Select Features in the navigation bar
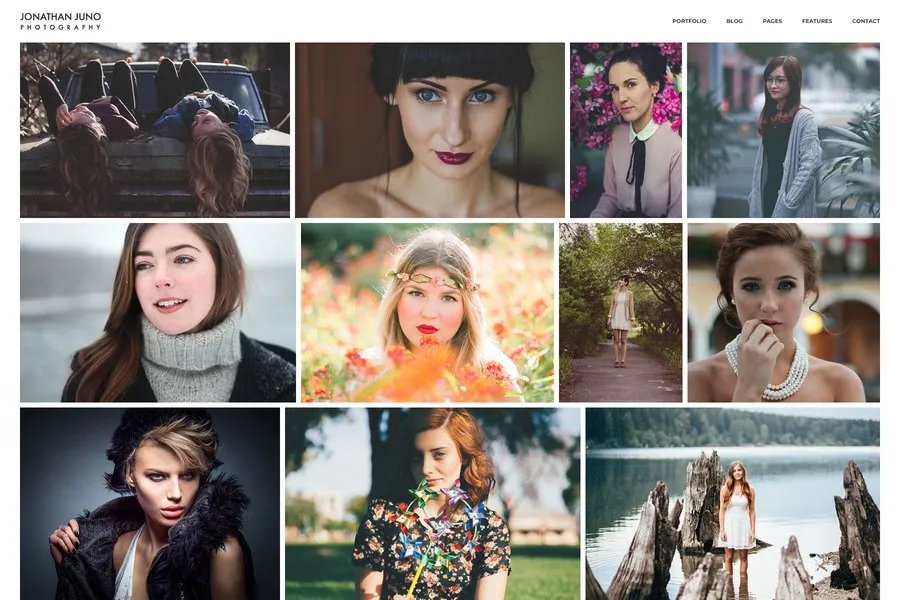The height and width of the screenshot is (600, 900). pyautogui.click(x=816, y=21)
